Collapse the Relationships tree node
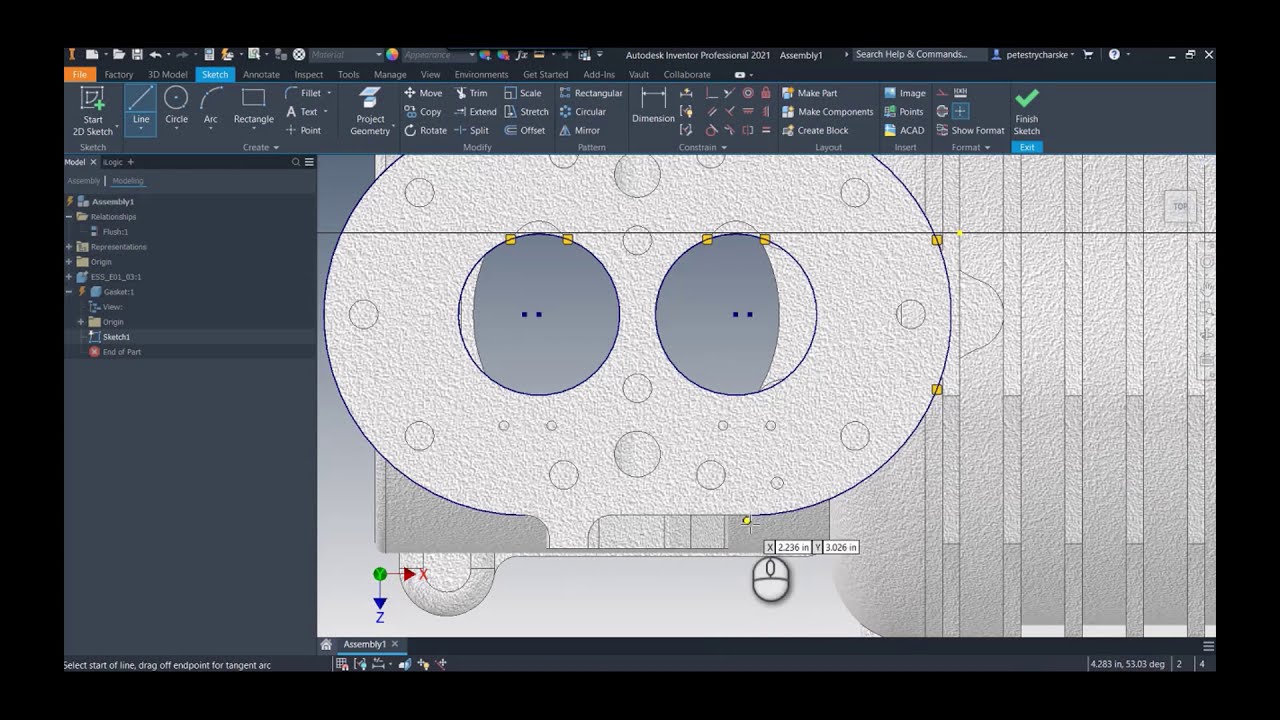Viewport: 1280px width, 720px height. point(69,217)
